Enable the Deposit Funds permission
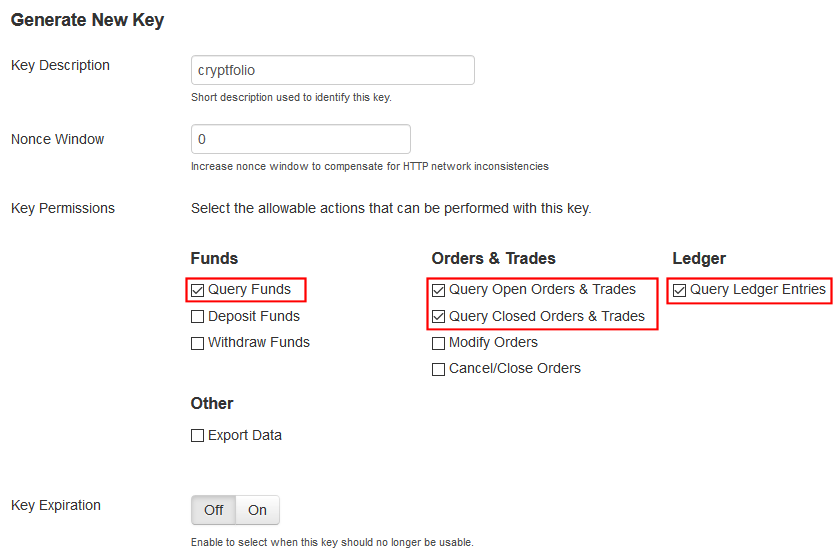Image resolution: width=836 pixels, height=551 pixels. coord(198,317)
